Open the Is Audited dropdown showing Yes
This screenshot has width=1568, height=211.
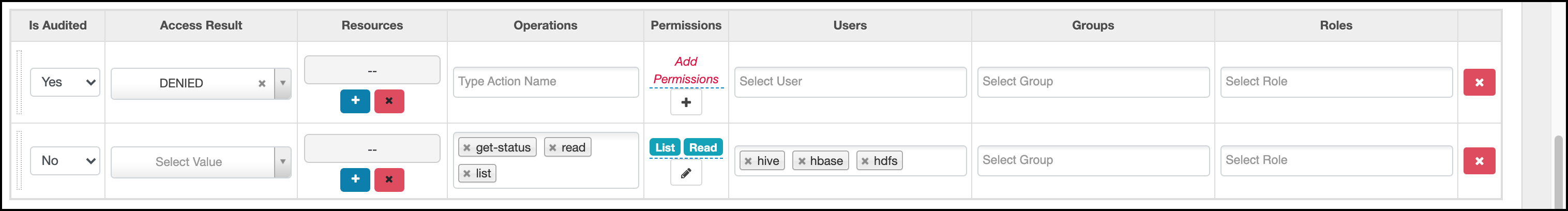click(x=65, y=82)
